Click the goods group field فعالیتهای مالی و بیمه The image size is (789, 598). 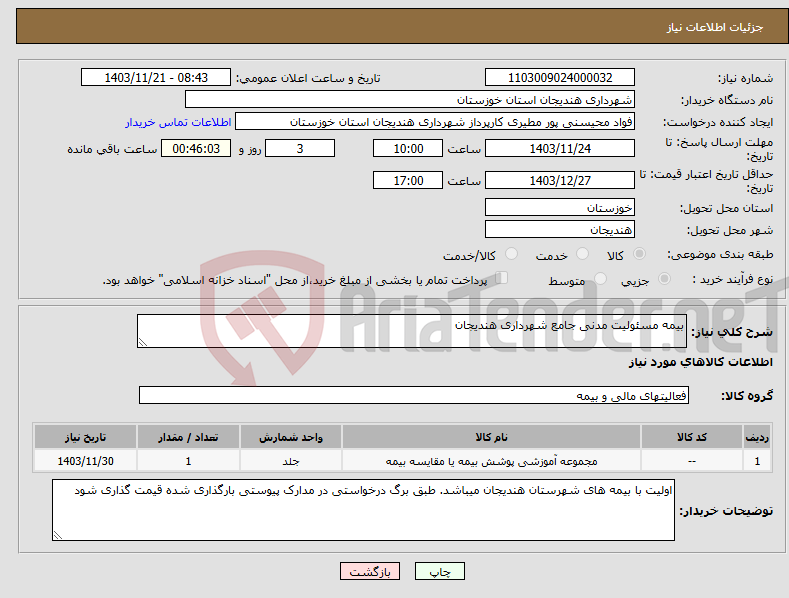pos(414,396)
